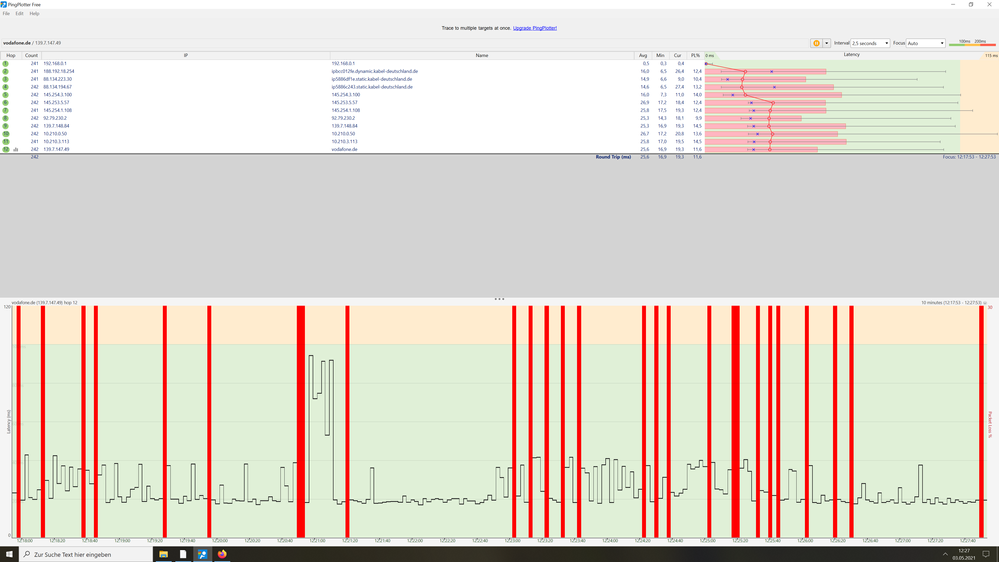Open the white document app in taskbar
The height and width of the screenshot is (562, 999).
(183, 554)
